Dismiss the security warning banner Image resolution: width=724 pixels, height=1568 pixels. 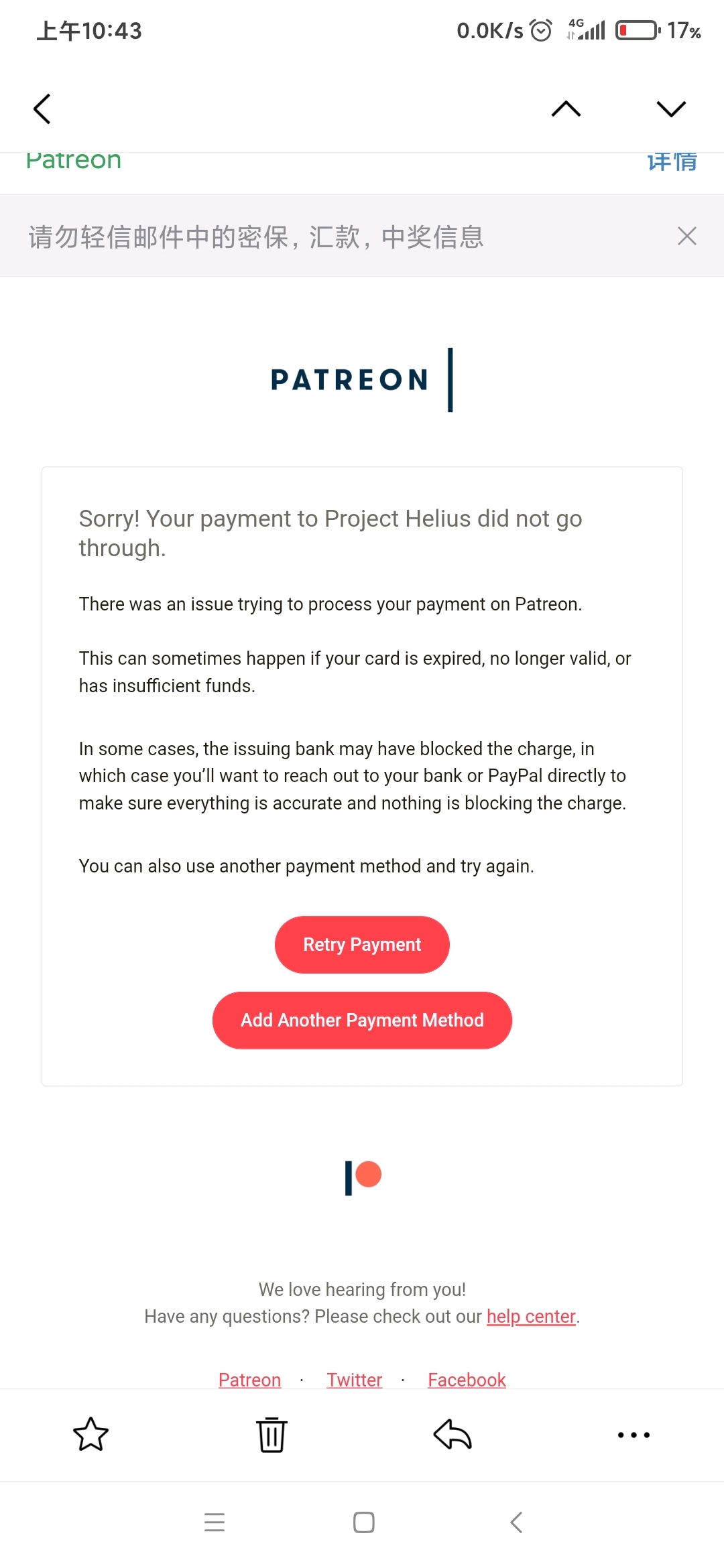pyautogui.click(x=687, y=236)
